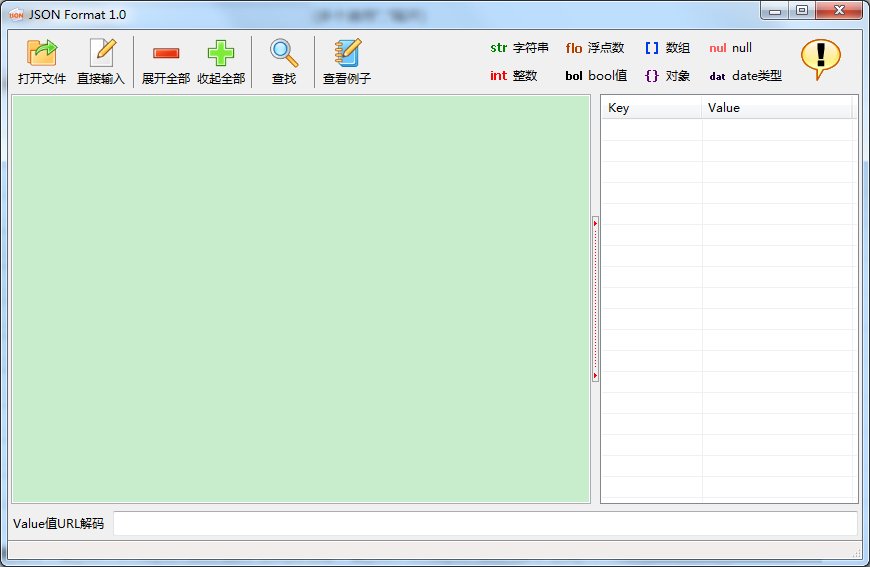Open a file with 打开文件 icon
Viewport: 870px width, 567px height.
click(x=42, y=53)
